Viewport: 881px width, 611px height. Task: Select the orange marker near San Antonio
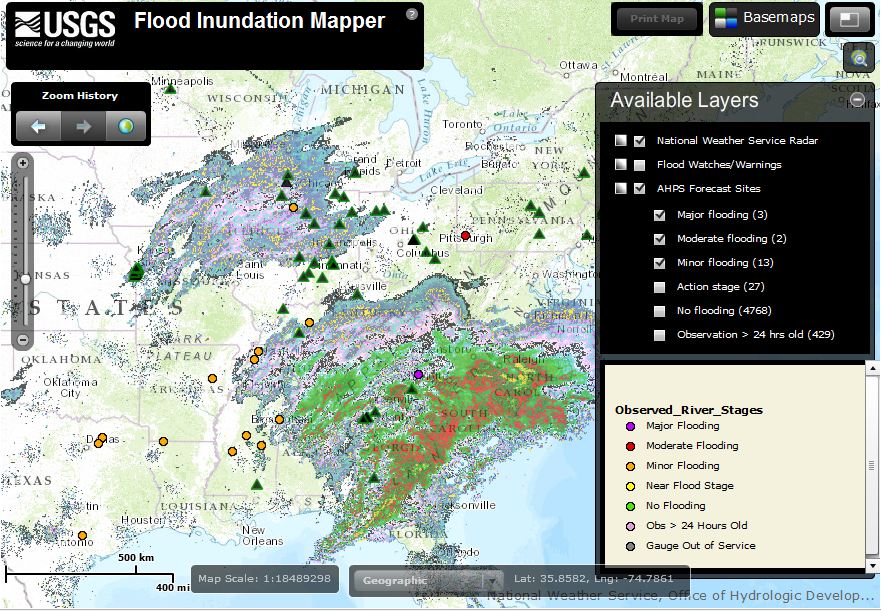82,535
